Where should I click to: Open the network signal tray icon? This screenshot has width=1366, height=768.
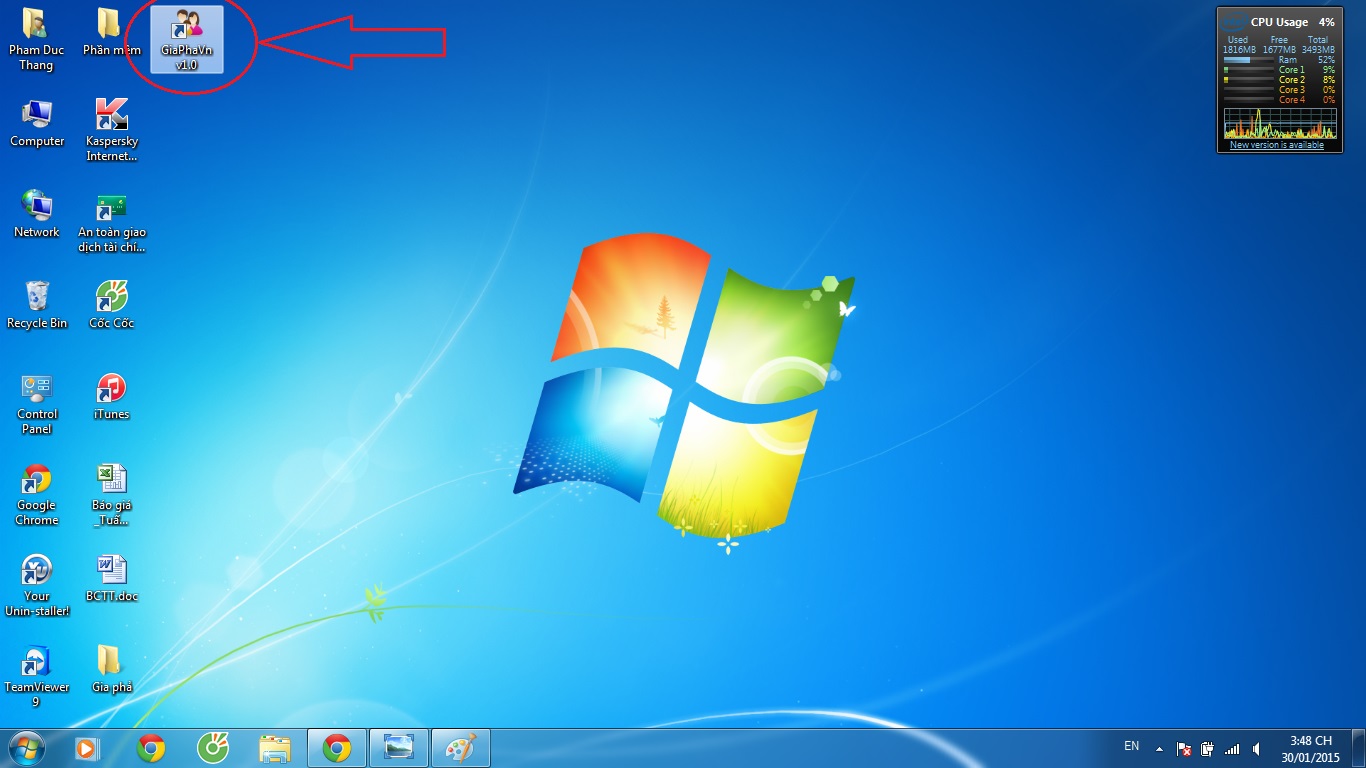point(1232,748)
